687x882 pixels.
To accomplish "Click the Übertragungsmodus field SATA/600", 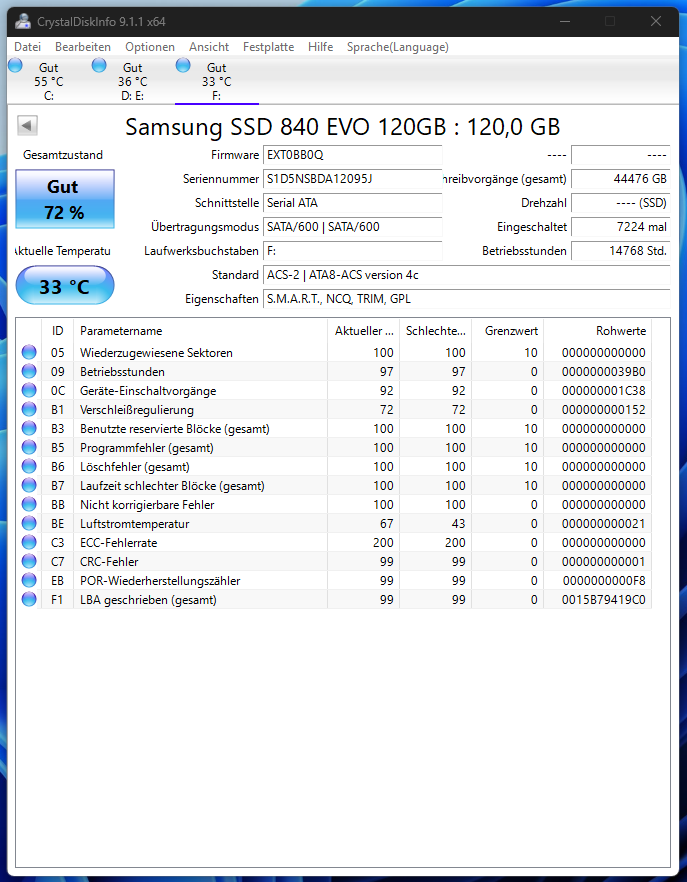I will [x=353, y=227].
